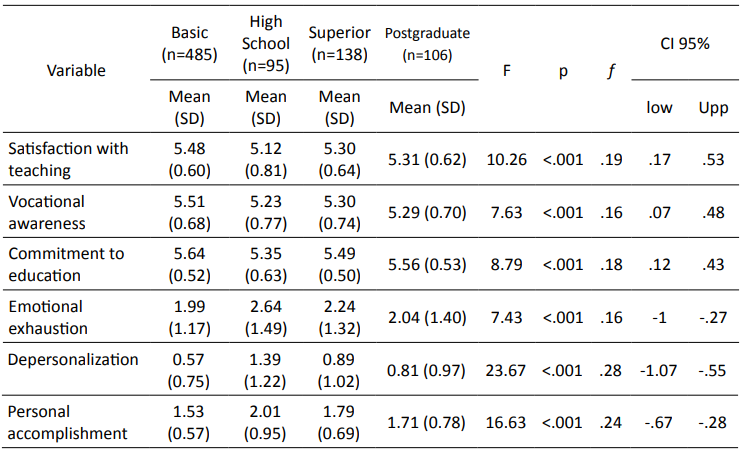Click the High School (n=95) header
The width and height of the screenshot is (744, 455).
tap(265, 43)
